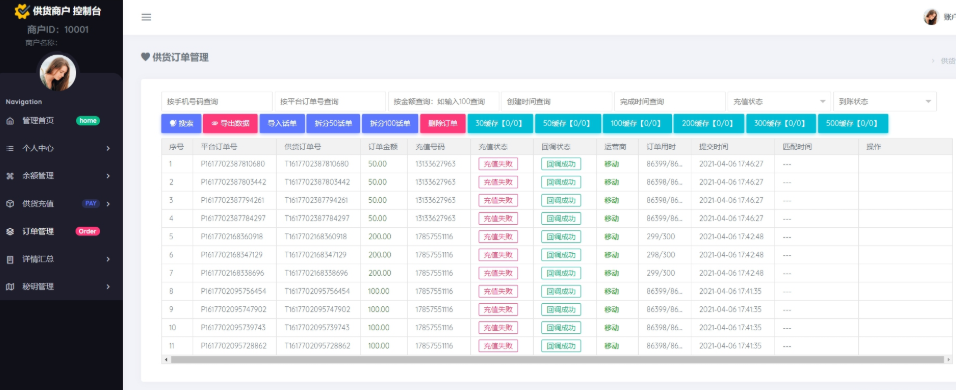Image resolution: width=961 pixels, height=390 pixels.
Task: Click the 300缓存【0/0】 button
Action: [x=781, y=123]
